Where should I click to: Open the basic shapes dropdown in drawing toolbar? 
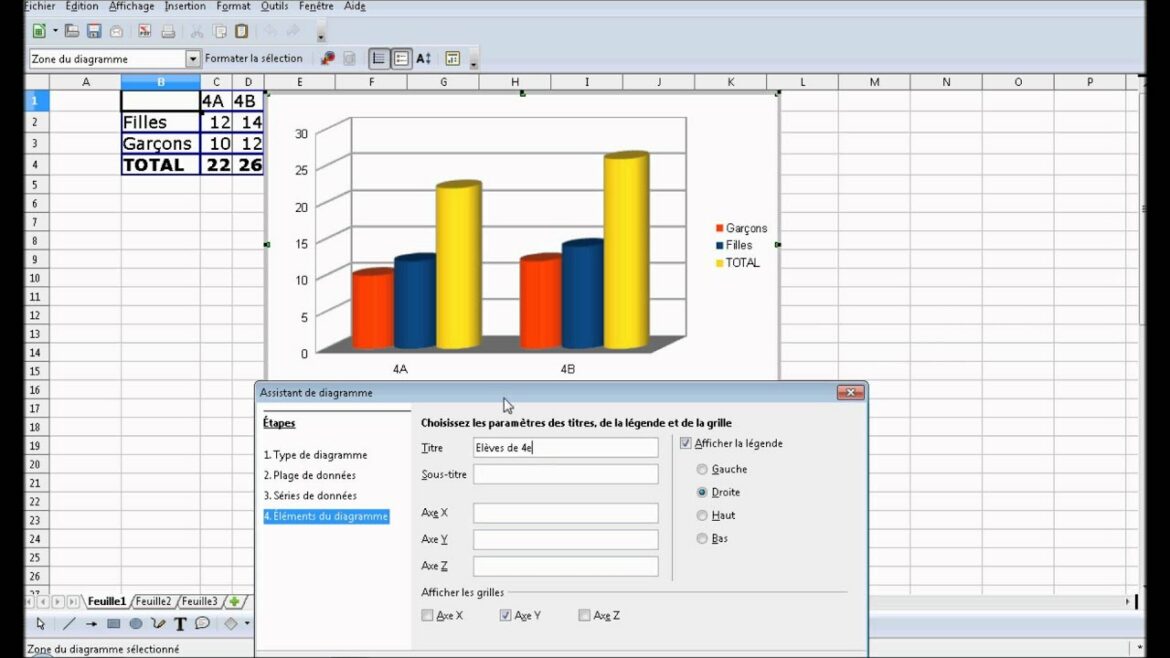point(246,623)
